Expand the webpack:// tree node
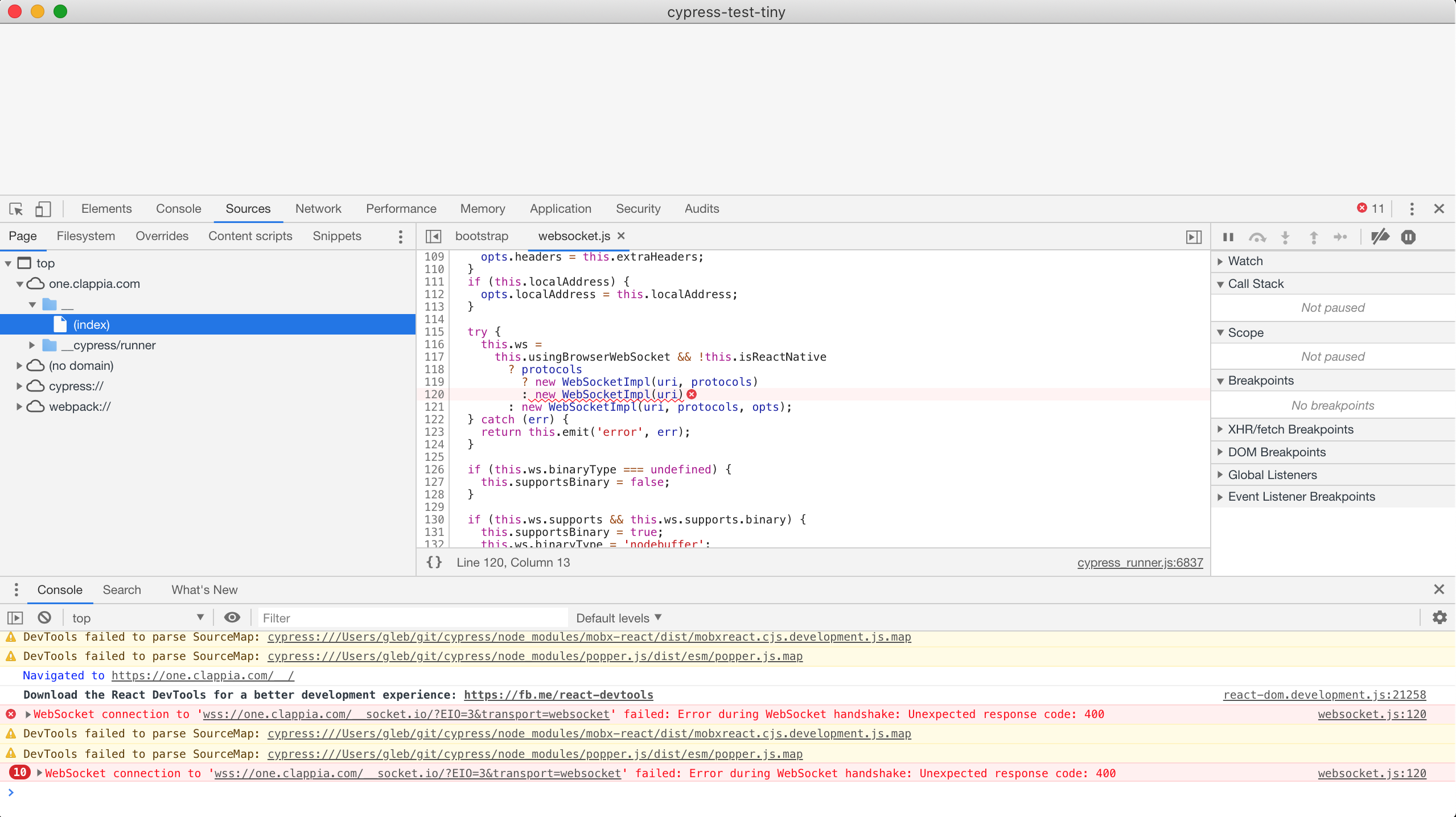Screen dimensions: 1456x817 click(x=18, y=406)
